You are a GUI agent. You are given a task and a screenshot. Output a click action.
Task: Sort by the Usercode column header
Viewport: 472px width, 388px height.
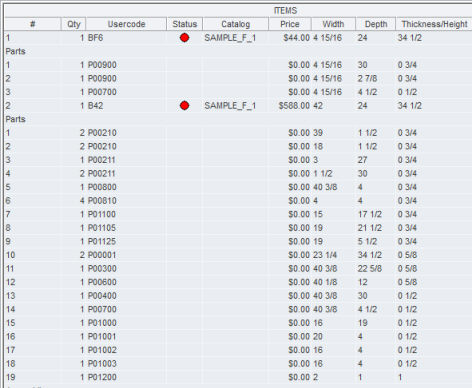pos(126,24)
